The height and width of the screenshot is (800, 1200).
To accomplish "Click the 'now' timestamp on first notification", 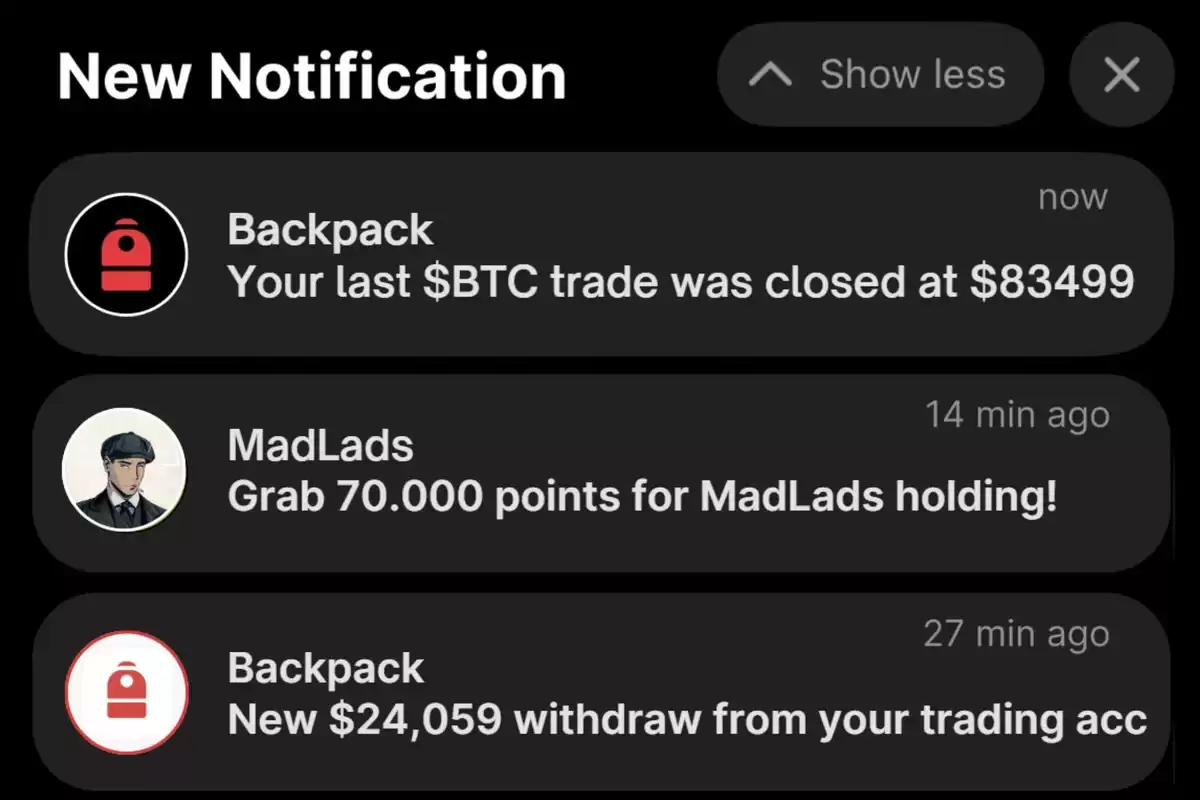I will pyautogui.click(x=1073, y=197).
